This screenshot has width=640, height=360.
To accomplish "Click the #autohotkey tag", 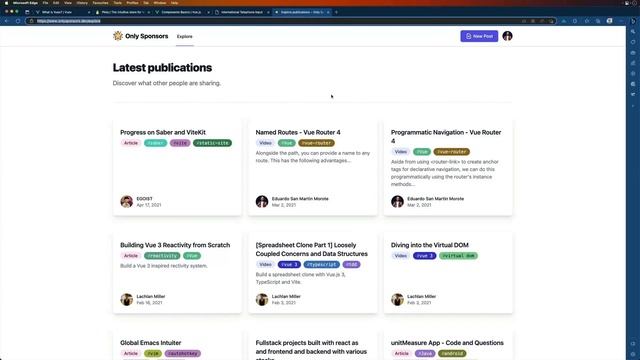I will pyautogui.click(x=182, y=353).
